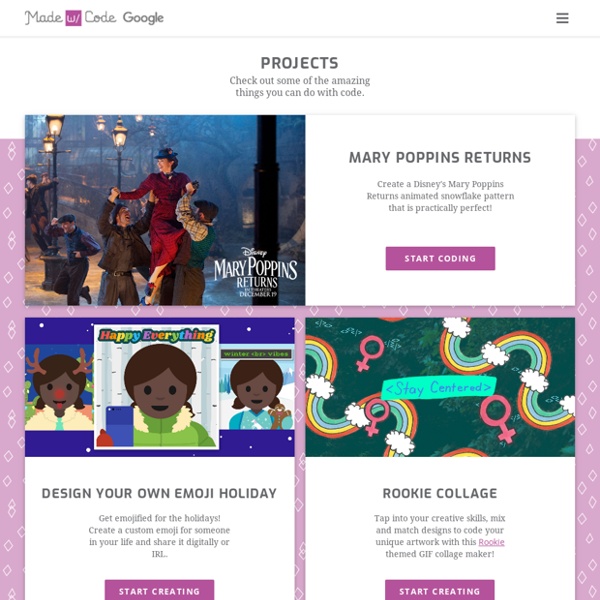Open the Rookie hyperlink in collage description
Screen dimensions: 600x600
coord(491,542)
